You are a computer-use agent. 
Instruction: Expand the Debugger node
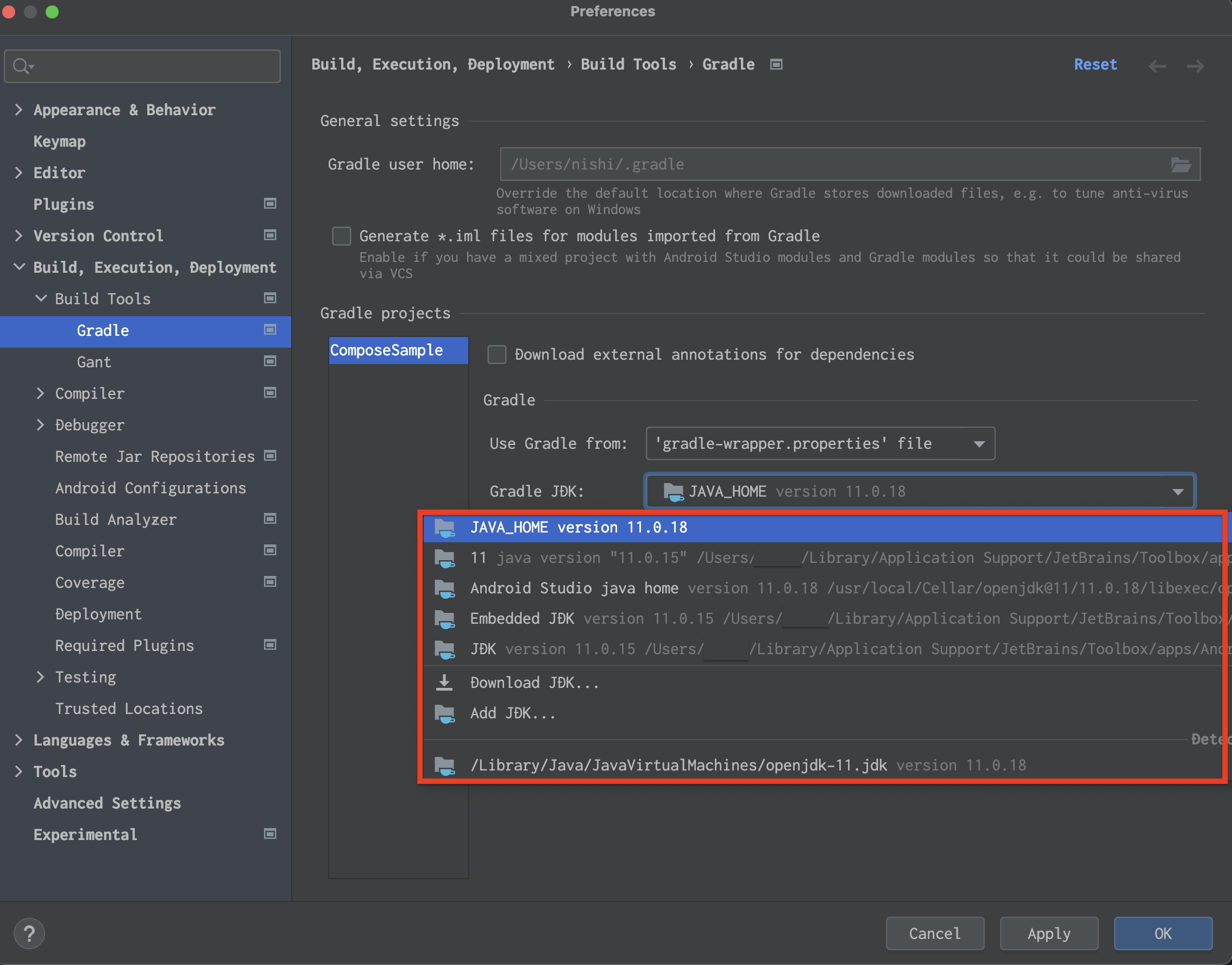click(40, 425)
